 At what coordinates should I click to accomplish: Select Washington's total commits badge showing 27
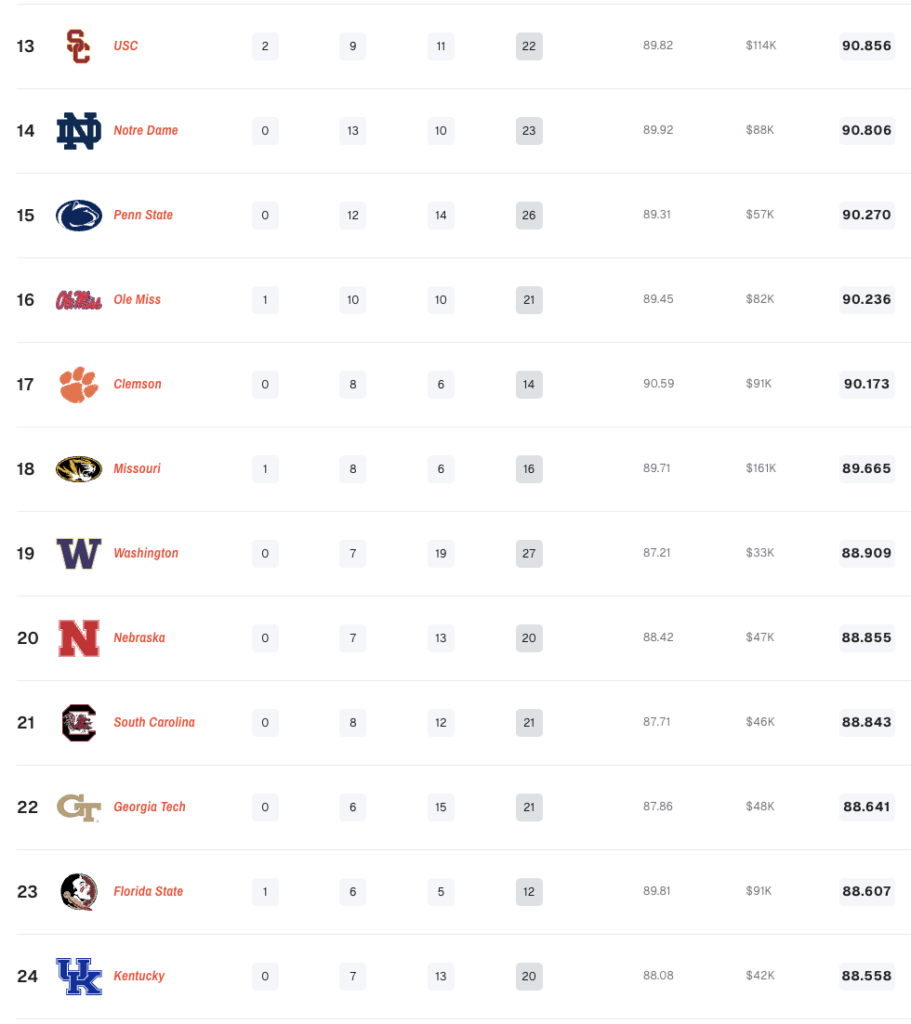(x=529, y=553)
